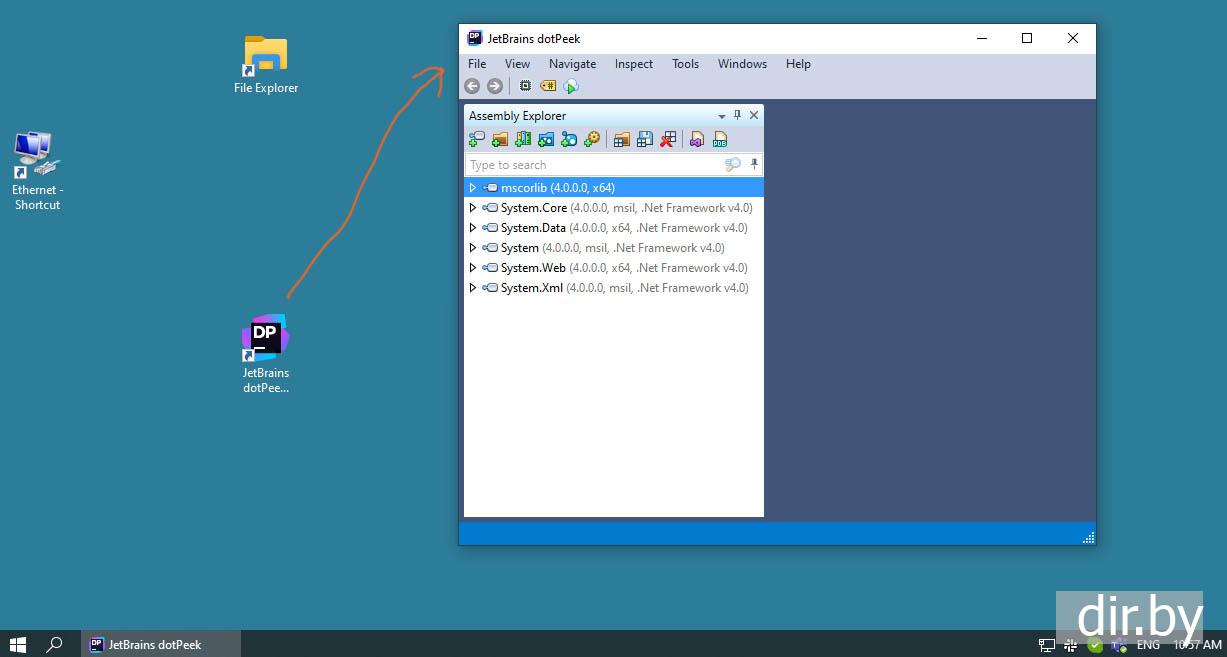The height and width of the screenshot is (657, 1227).
Task: Expand the System.Core assembly node
Action: (x=473, y=208)
